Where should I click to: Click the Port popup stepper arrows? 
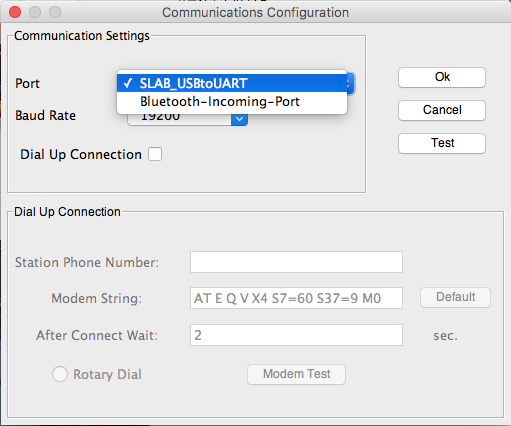(x=349, y=83)
